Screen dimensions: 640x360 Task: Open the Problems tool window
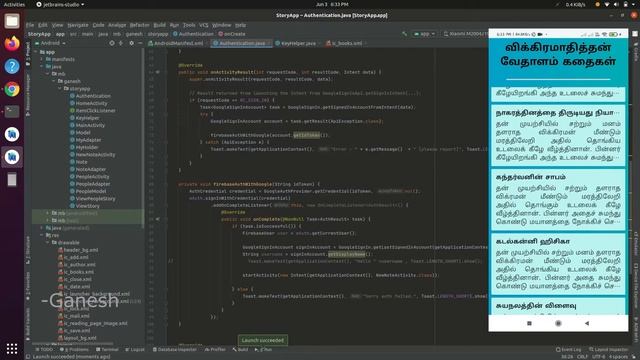pyautogui.click(x=74, y=349)
